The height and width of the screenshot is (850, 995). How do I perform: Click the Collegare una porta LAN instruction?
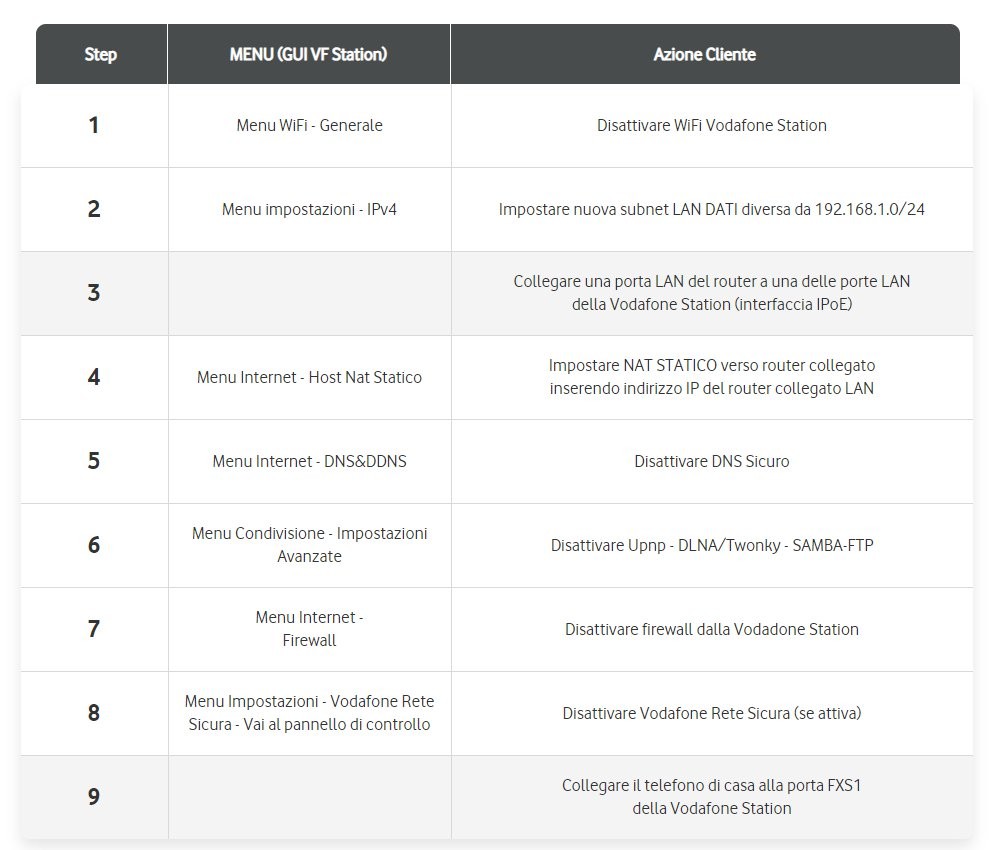click(711, 292)
